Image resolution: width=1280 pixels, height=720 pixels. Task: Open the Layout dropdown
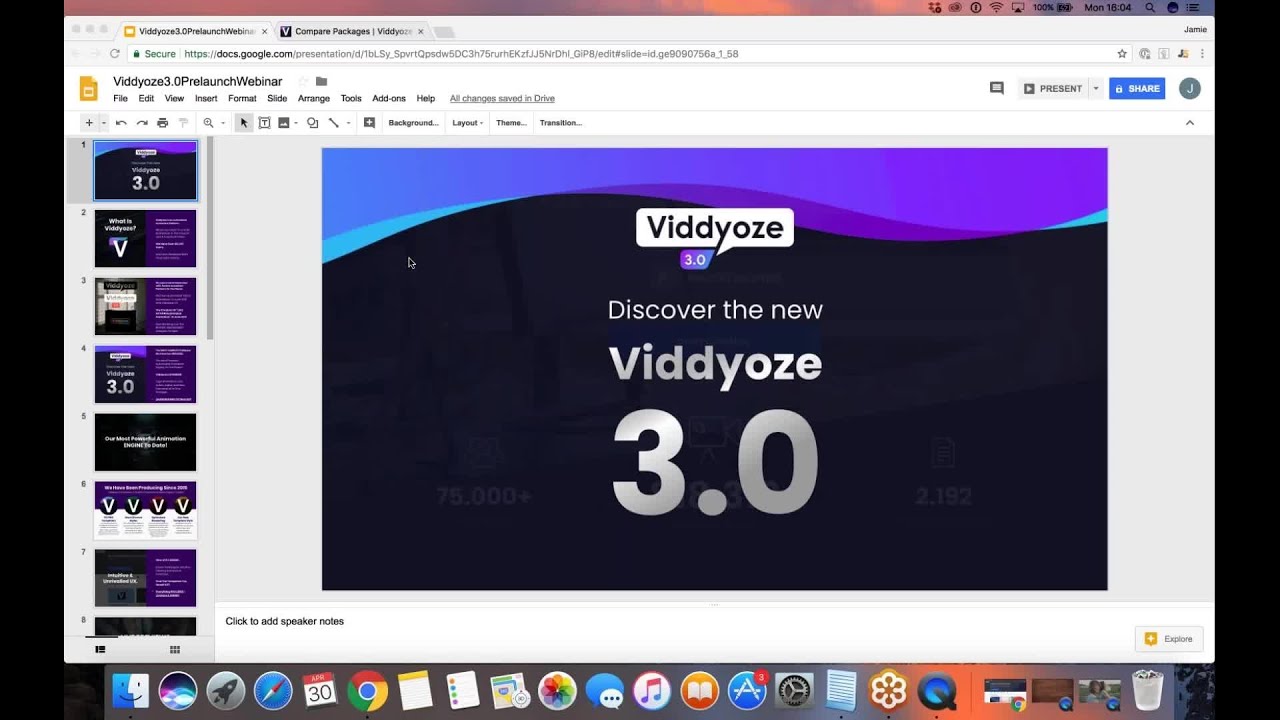(467, 123)
